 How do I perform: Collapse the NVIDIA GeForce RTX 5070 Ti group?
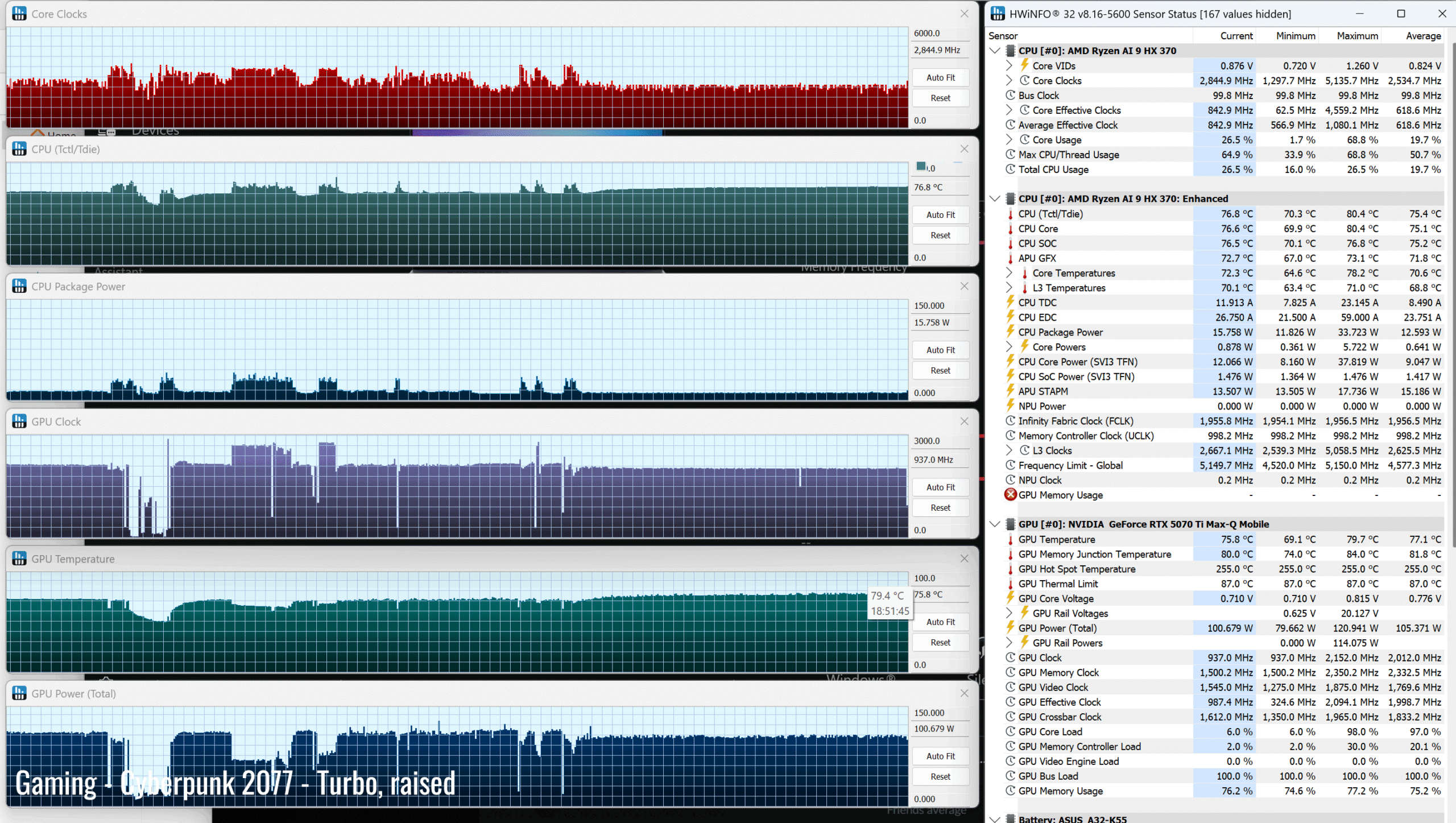[995, 524]
